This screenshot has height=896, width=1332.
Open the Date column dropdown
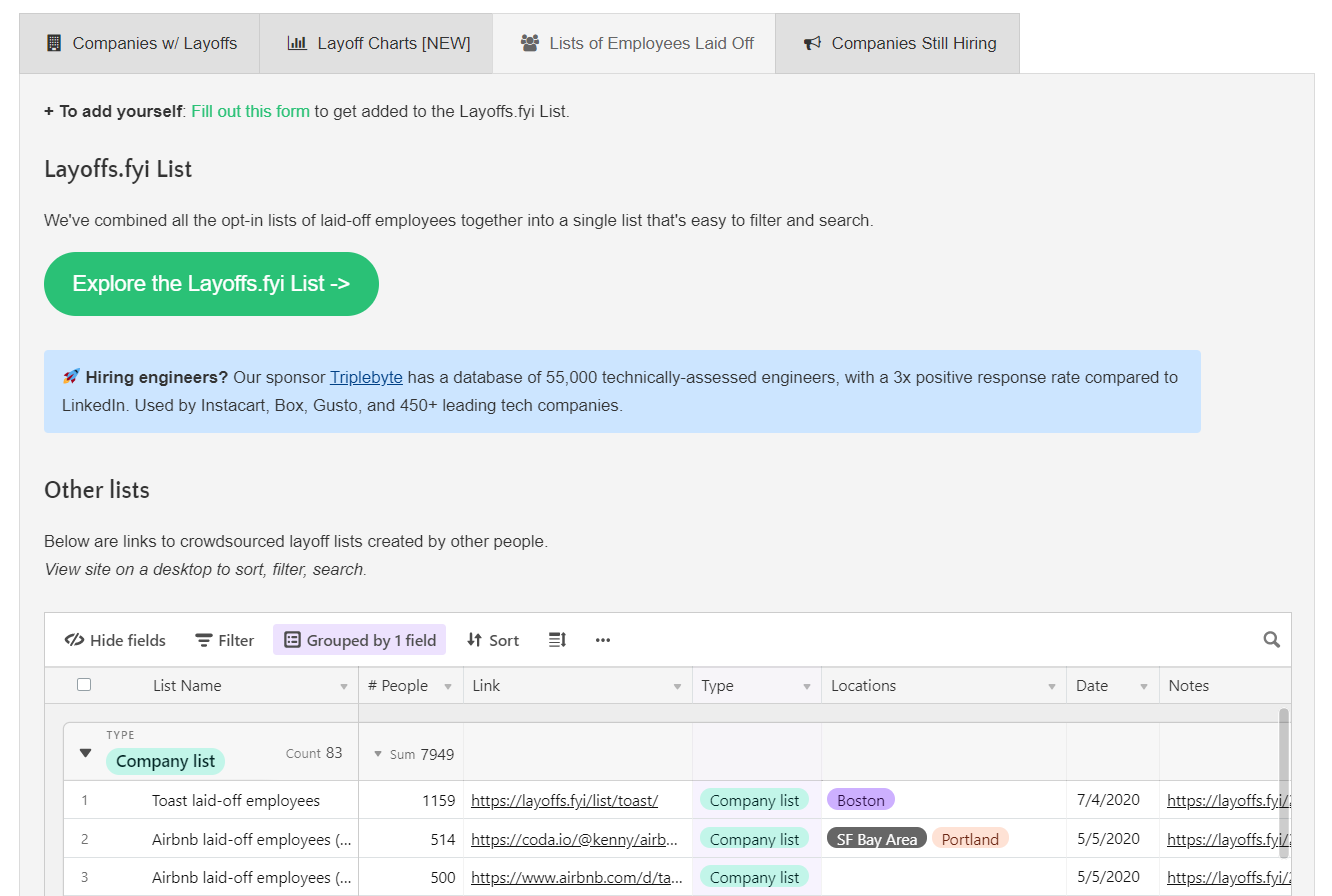[x=1144, y=685]
